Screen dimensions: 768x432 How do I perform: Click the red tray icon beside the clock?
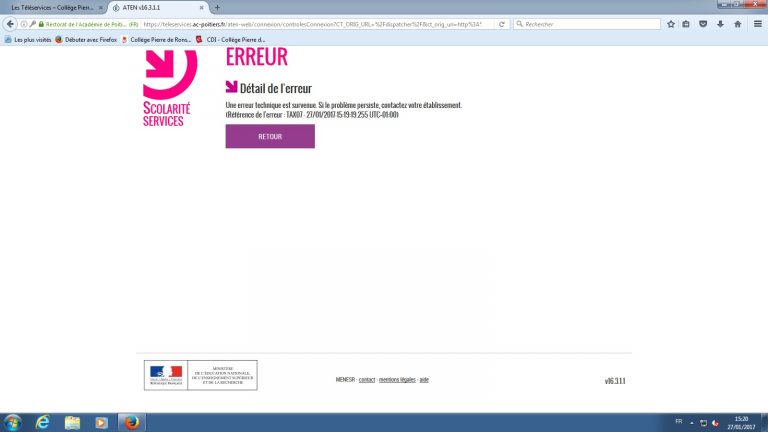[715, 423]
